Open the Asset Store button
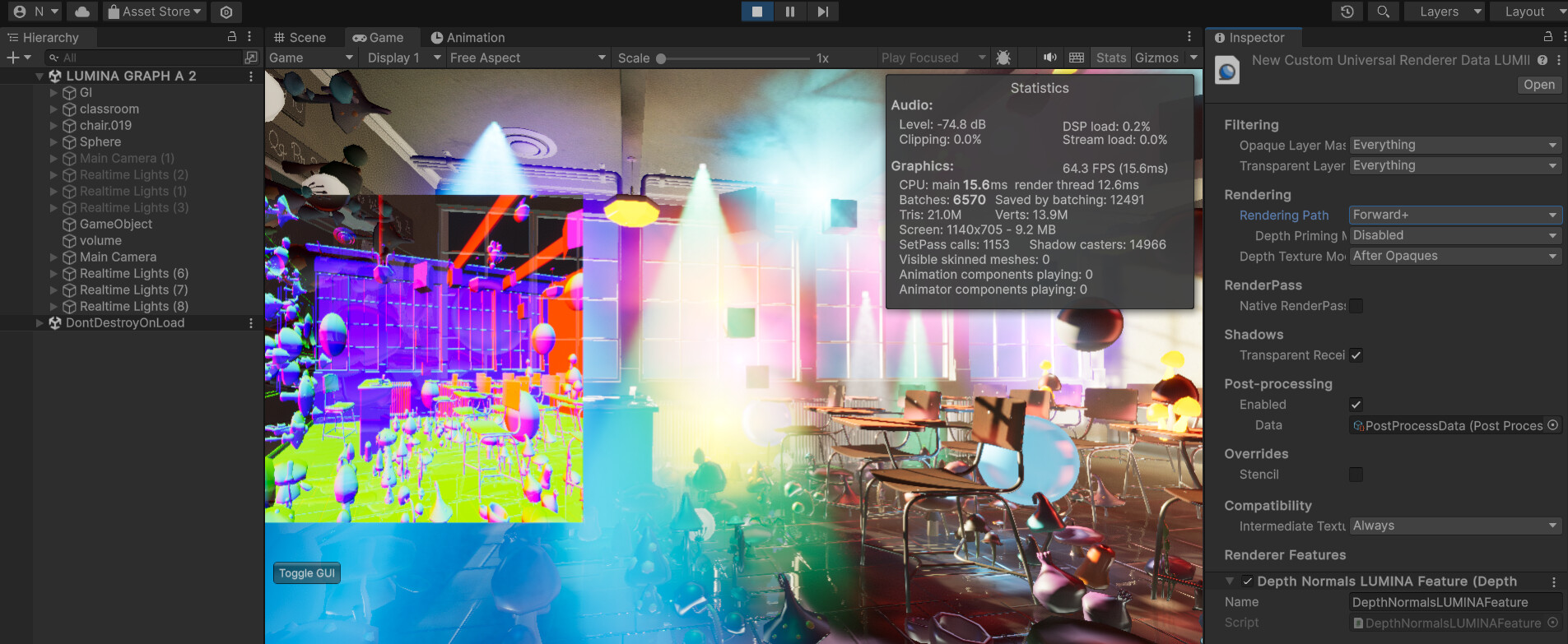The width and height of the screenshot is (1568, 644). 155,12
